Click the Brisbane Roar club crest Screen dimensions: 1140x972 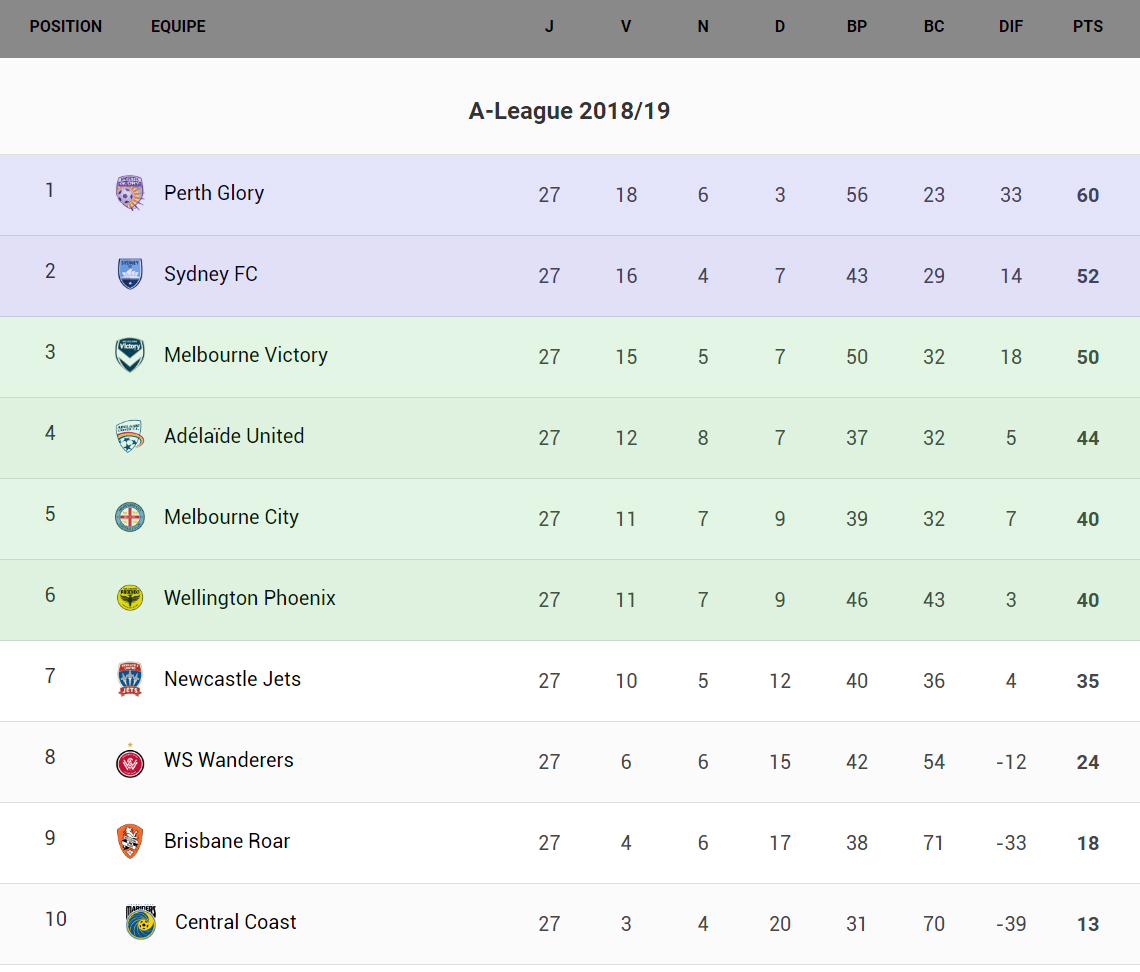pos(130,841)
